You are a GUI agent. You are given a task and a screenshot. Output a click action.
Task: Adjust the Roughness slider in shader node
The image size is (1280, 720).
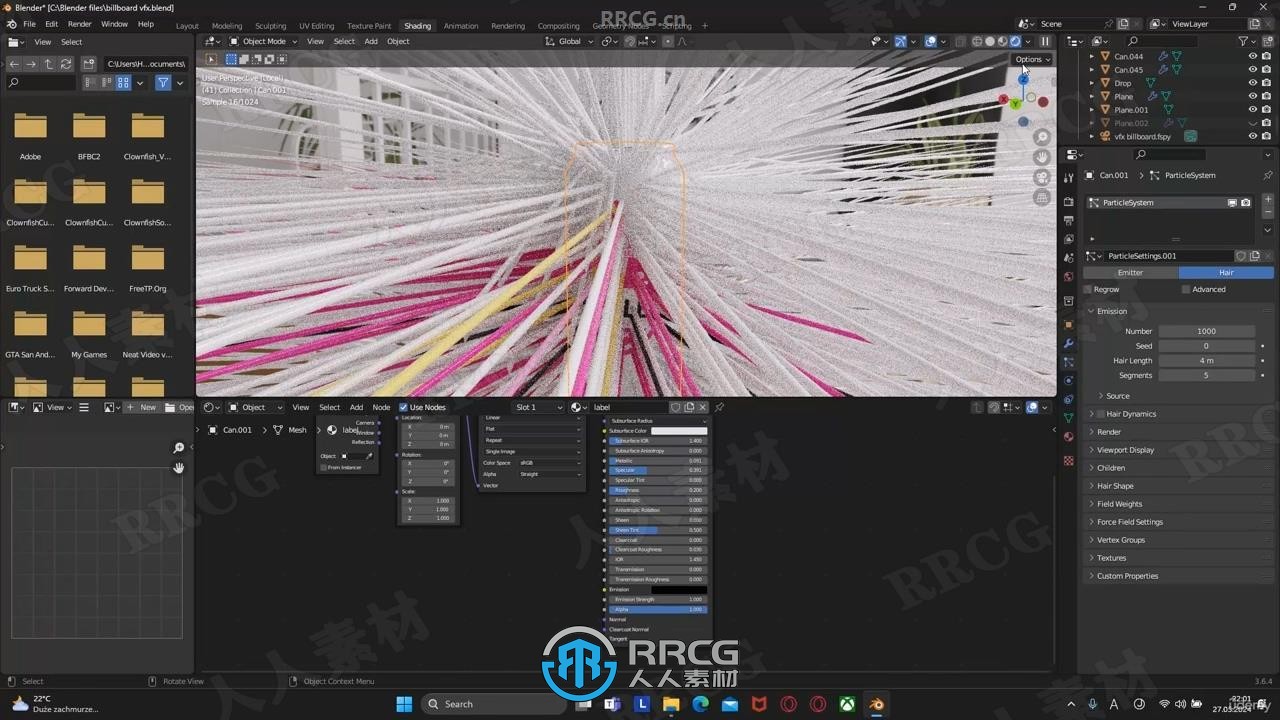click(657, 490)
